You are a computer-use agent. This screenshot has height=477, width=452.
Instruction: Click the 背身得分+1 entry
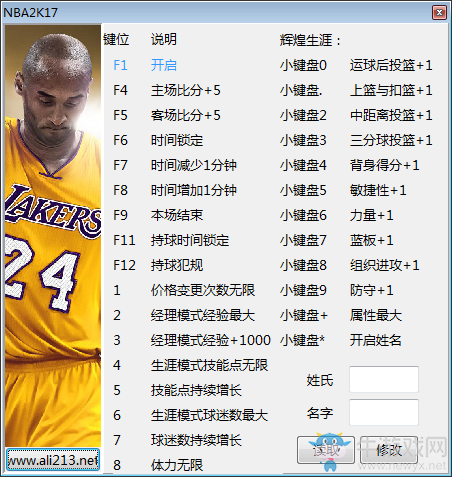(x=384, y=165)
